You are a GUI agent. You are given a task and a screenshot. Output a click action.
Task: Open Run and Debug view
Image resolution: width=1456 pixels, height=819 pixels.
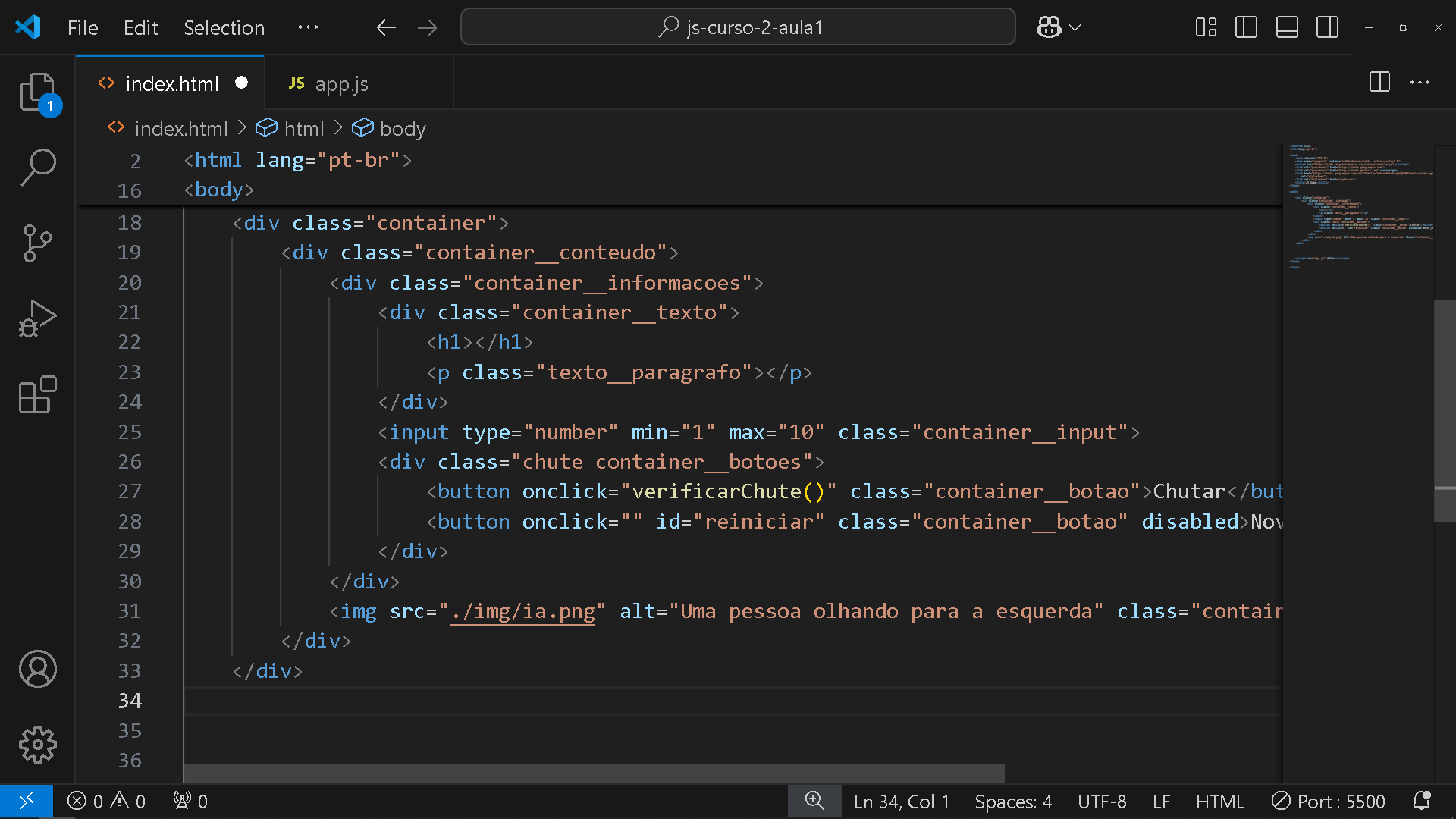[x=37, y=319]
